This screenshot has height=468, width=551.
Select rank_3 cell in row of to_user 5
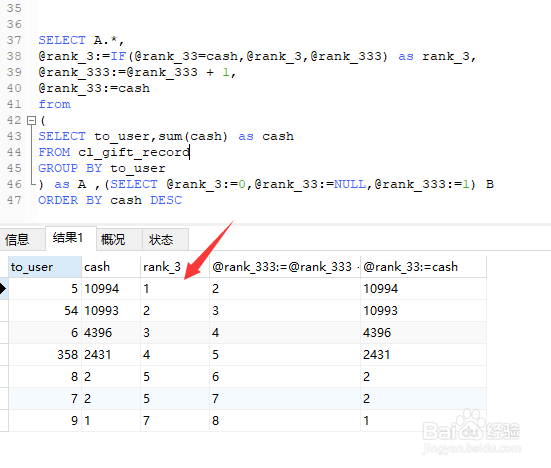[x=175, y=289]
